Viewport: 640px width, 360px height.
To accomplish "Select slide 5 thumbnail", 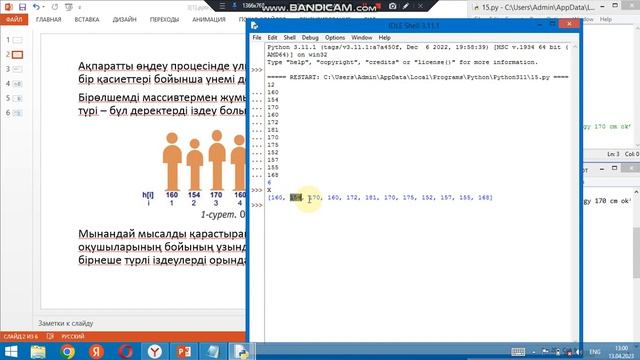I will point(17,98).
